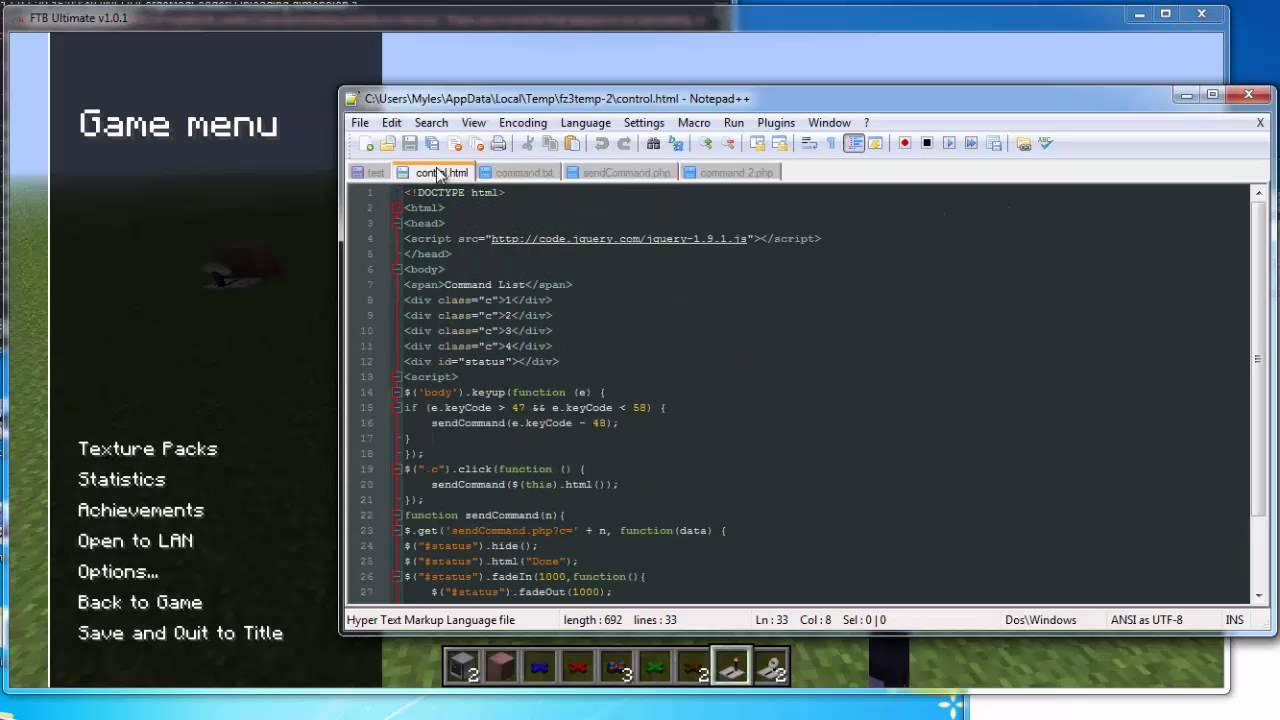The width and height of the screenshot is (1280, 720).
Task: Click the ABC spell check icon
Action: pyautogui.click(x=1045, y=143)
